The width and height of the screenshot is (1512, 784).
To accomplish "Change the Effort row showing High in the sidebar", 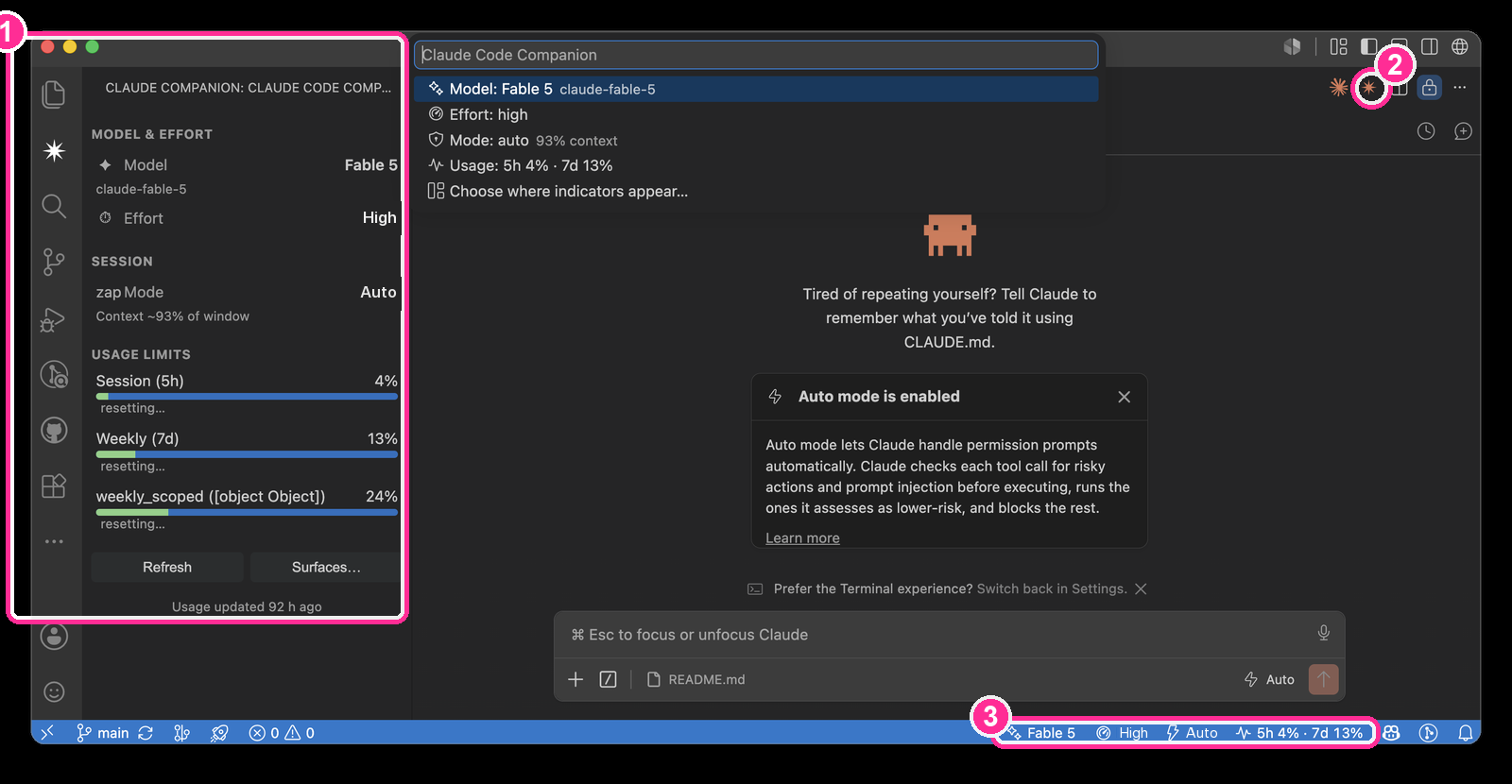I will point(246,217).
